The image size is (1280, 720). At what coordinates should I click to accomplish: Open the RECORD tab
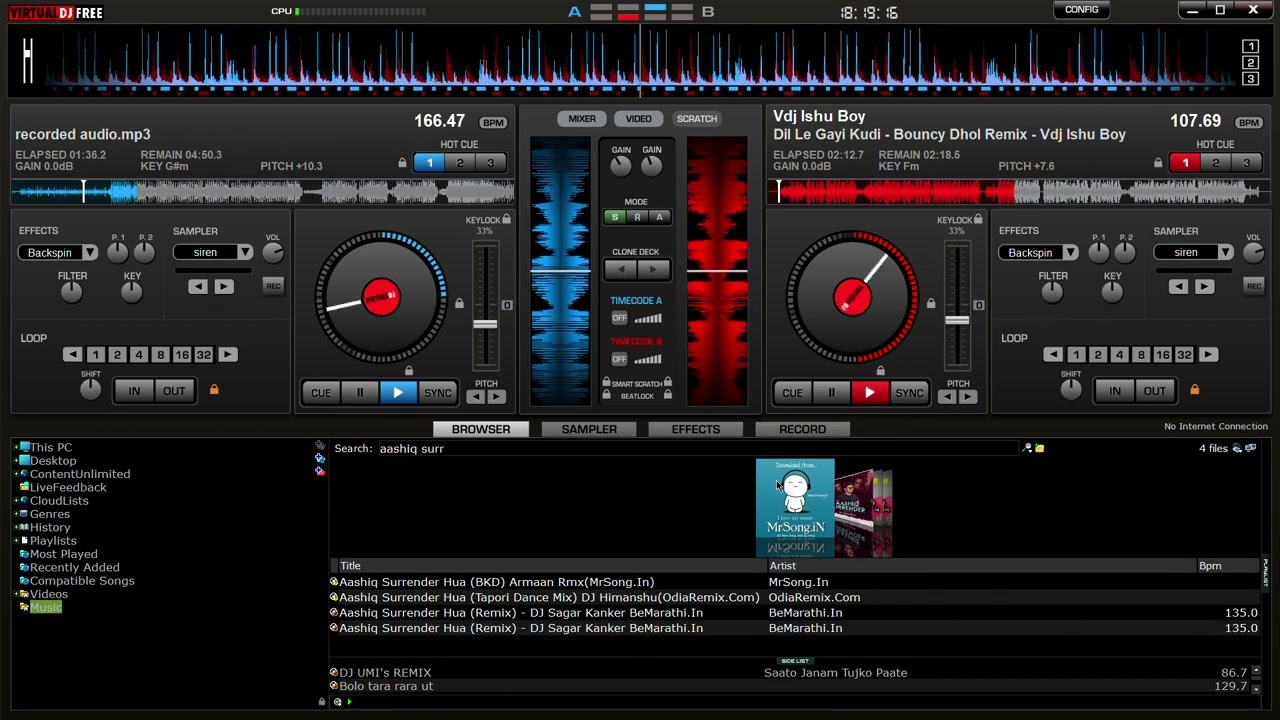pos(803,429)
